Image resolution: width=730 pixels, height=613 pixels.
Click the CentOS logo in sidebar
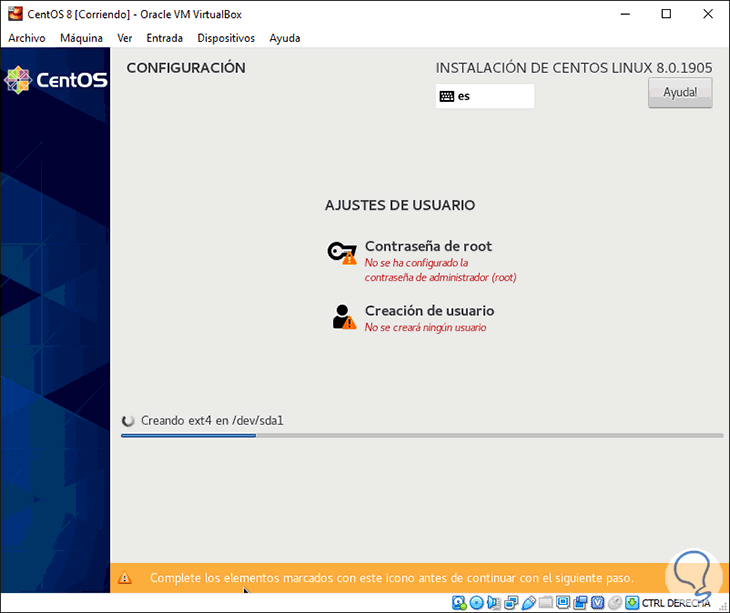[x=56, y=80]
